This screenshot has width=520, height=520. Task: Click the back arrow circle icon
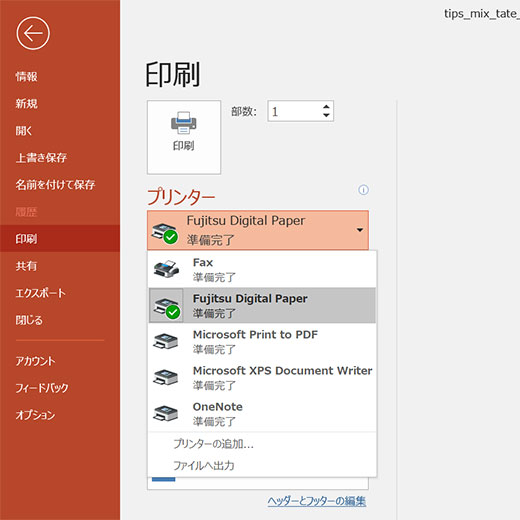point(33,33)
